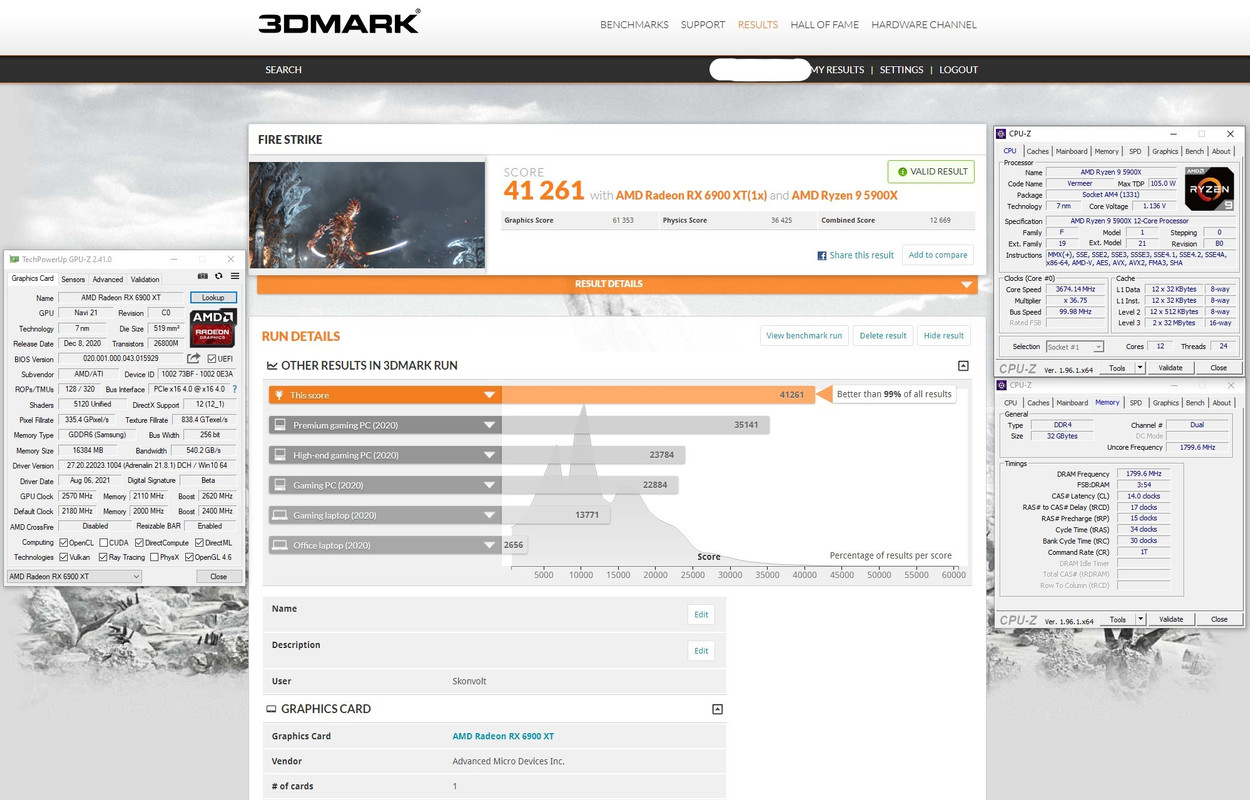Click the Add to compare button
Screen dimensions: 1250x800
(x=937, y=255)
